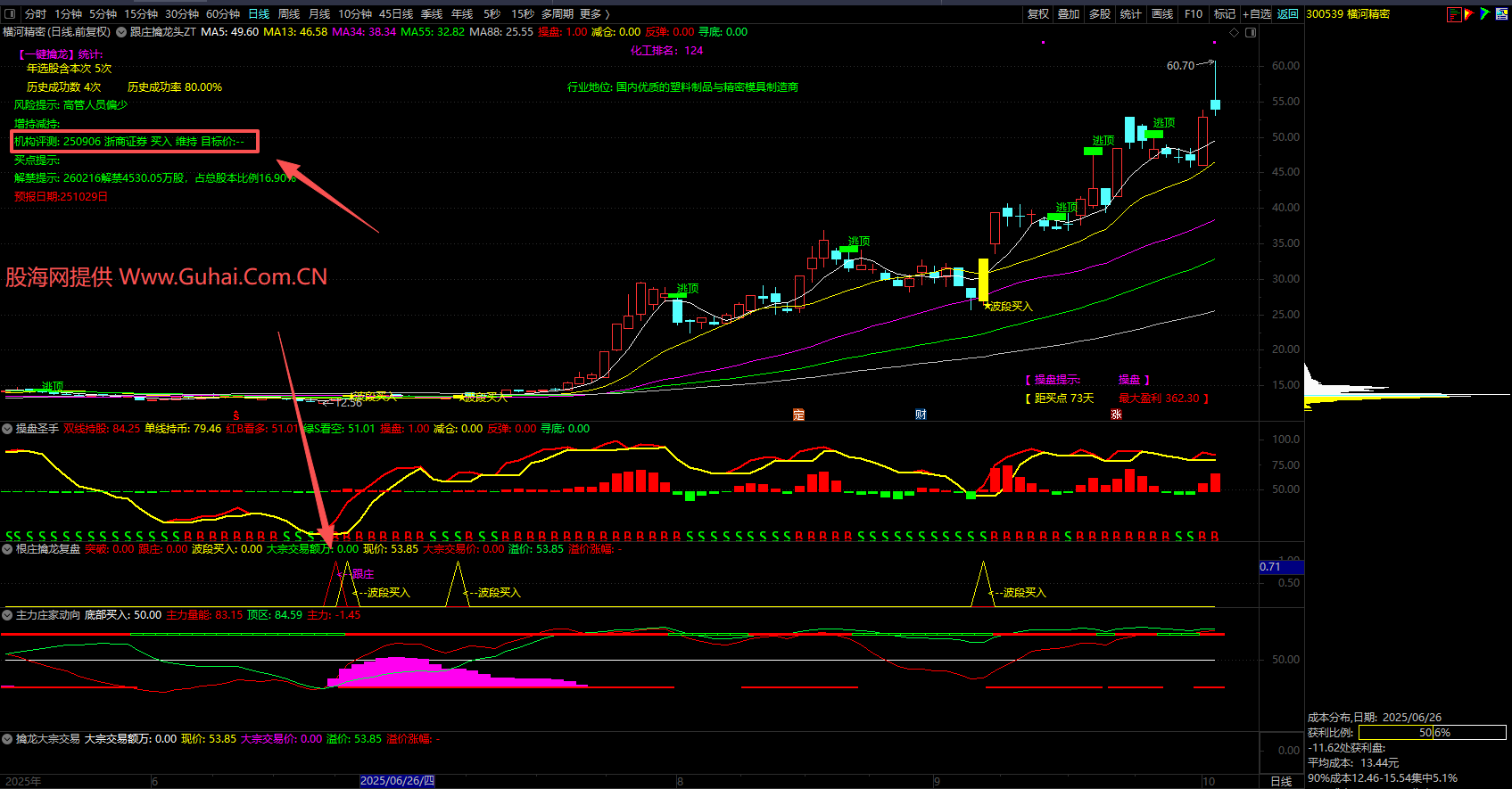
Task: Switch to the 周线 weekly period tab
Action: point(289,14)
